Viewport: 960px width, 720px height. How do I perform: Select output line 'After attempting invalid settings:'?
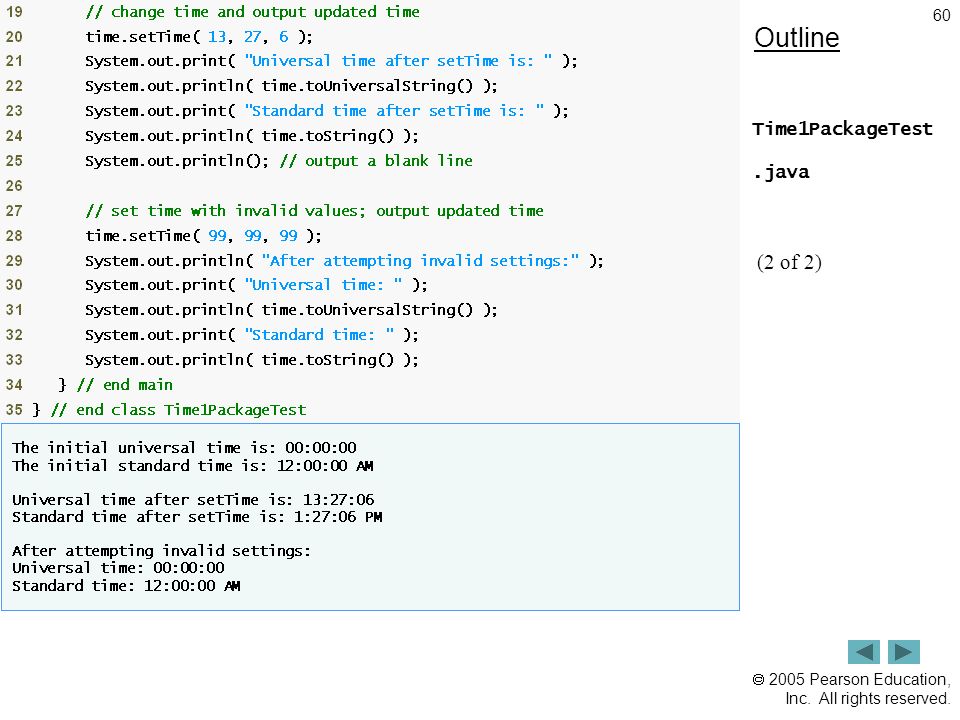tap(161, 550)
